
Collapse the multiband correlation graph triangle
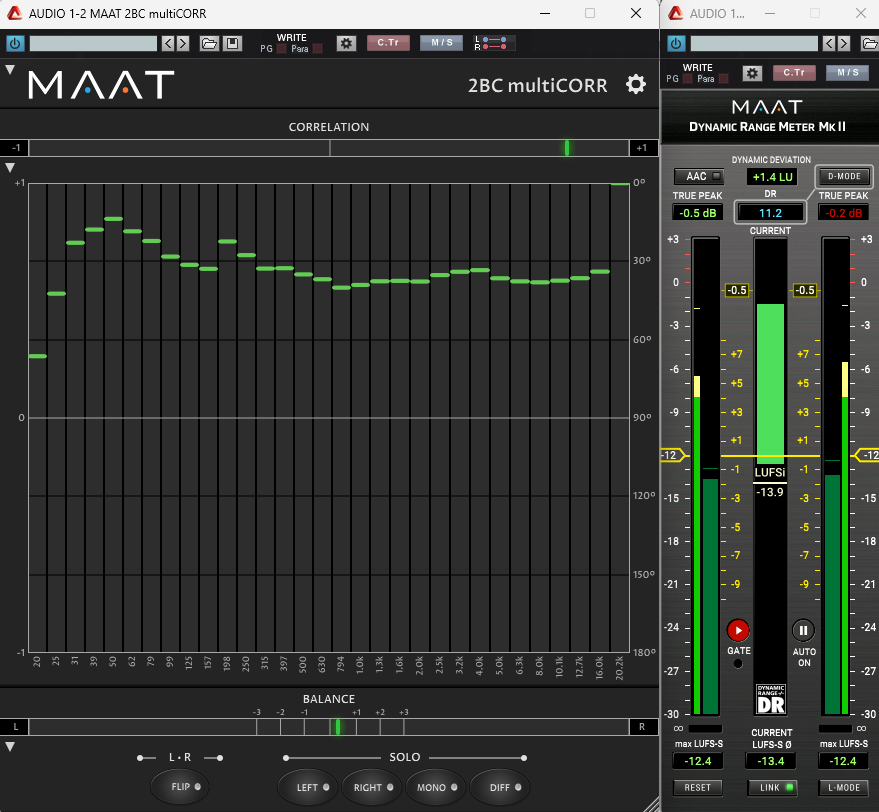pos(10,168)
